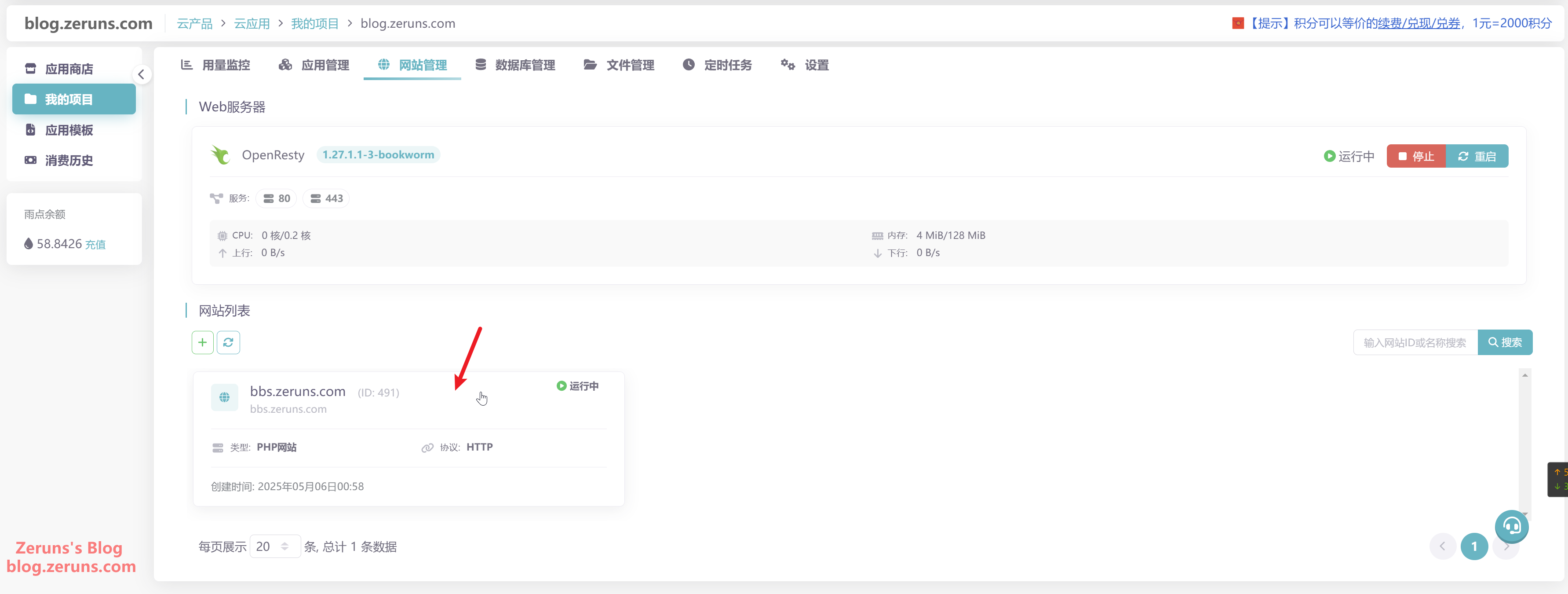Viewport: 1568px width, 594px height.
Task: Select 我的项目 in the sidebar
Action: point(74,99)
